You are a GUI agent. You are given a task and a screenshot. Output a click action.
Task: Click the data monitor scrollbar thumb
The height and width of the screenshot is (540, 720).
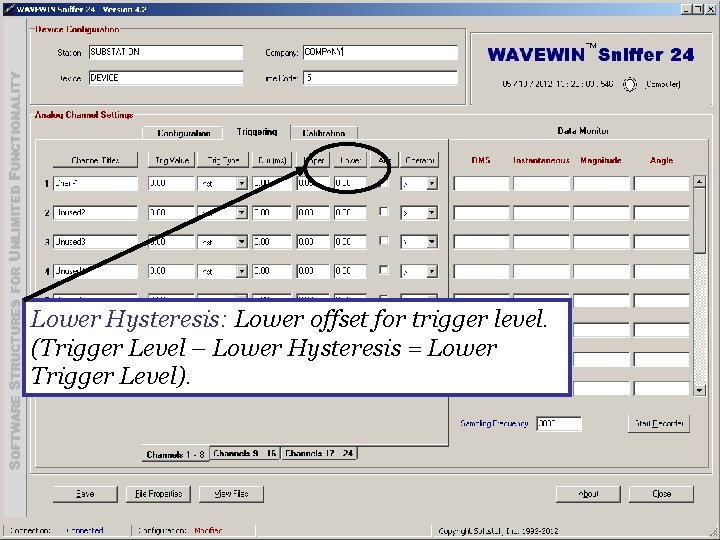point(699,220)
